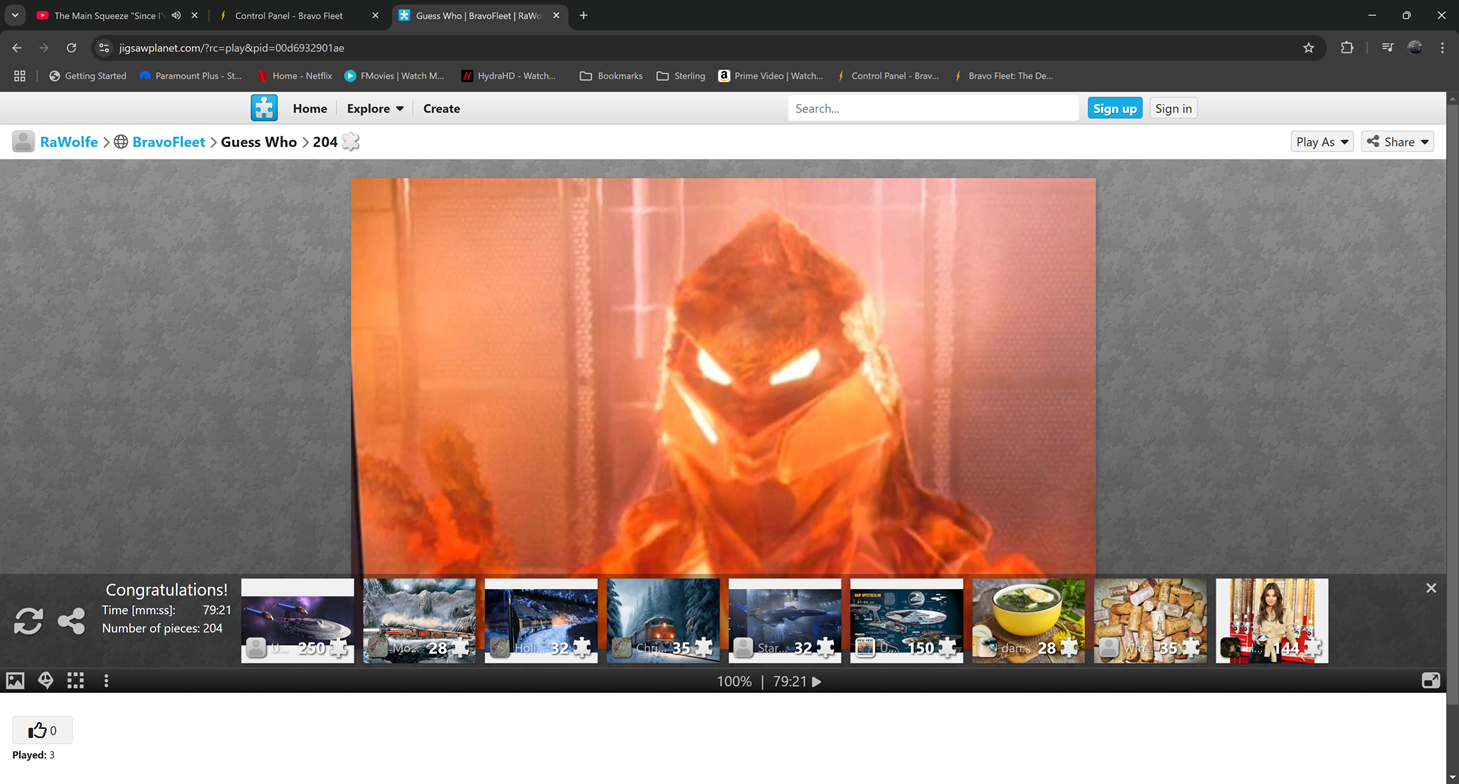
Task: Open the 250-piece starship puzzle thumbnail
Action: click(x=297, y=620)
